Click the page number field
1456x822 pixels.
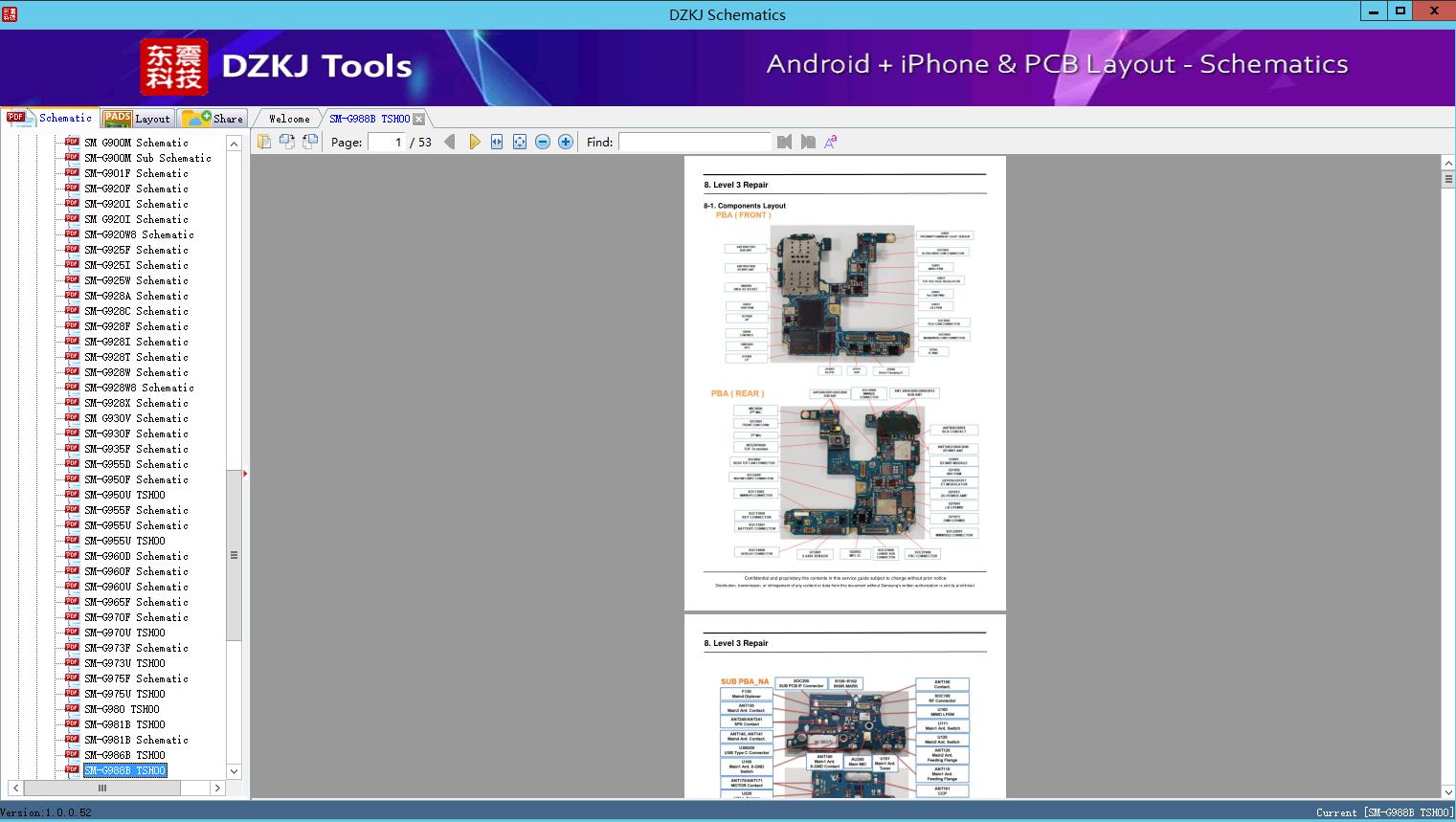[386, 142]
